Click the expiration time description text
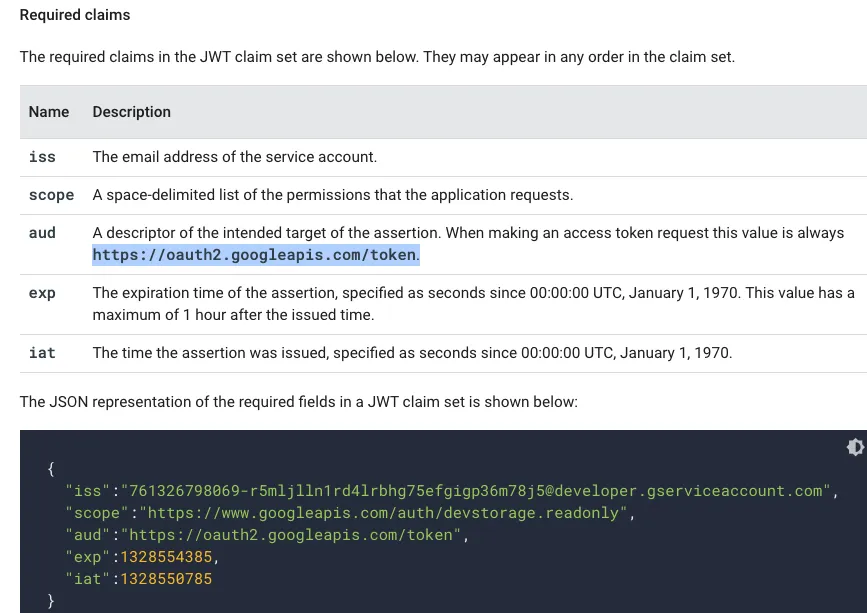This screenshot has height=613, width=867. (x=474, y=293)
